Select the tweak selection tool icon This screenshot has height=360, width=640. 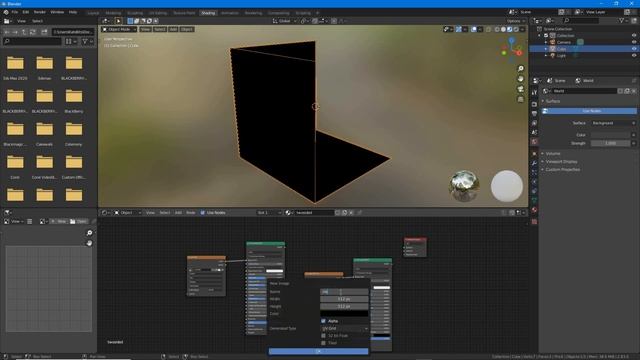coord(118,21)
